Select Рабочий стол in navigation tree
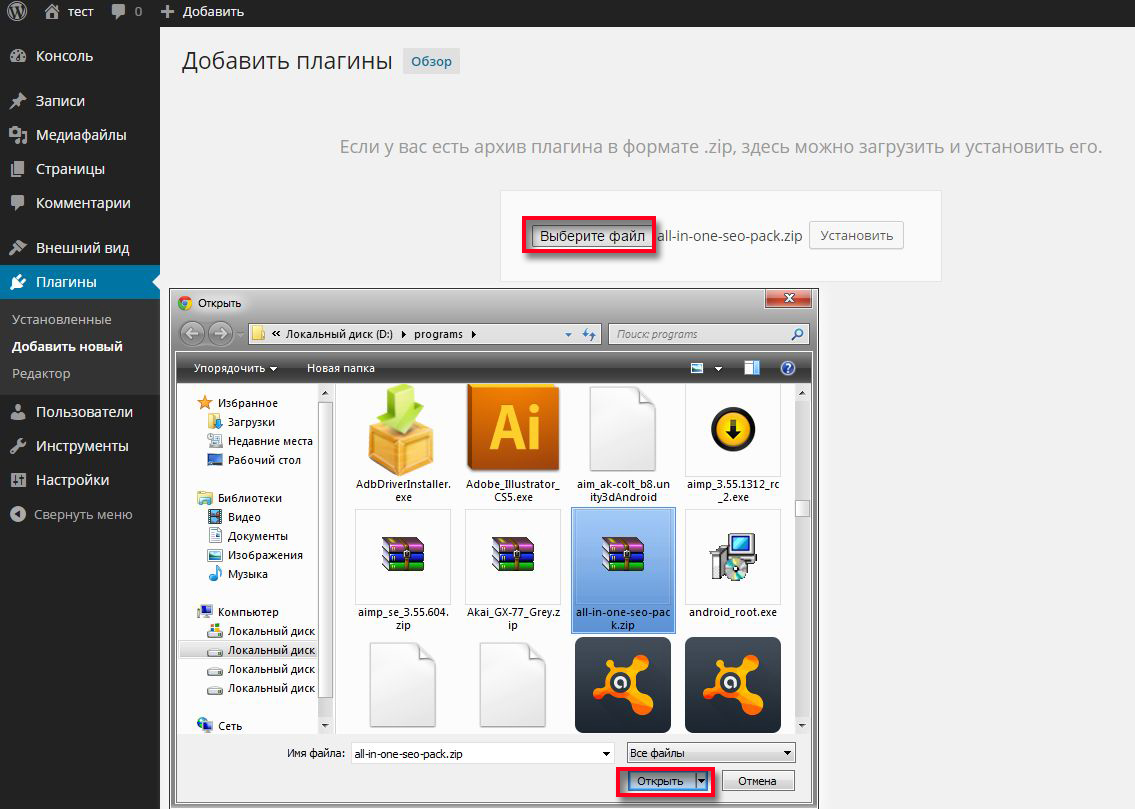1135x809 pixels. click(264, 460)
